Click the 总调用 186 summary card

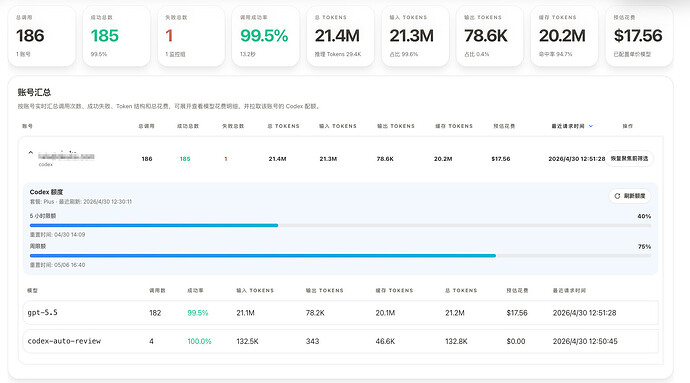point(42,36)
